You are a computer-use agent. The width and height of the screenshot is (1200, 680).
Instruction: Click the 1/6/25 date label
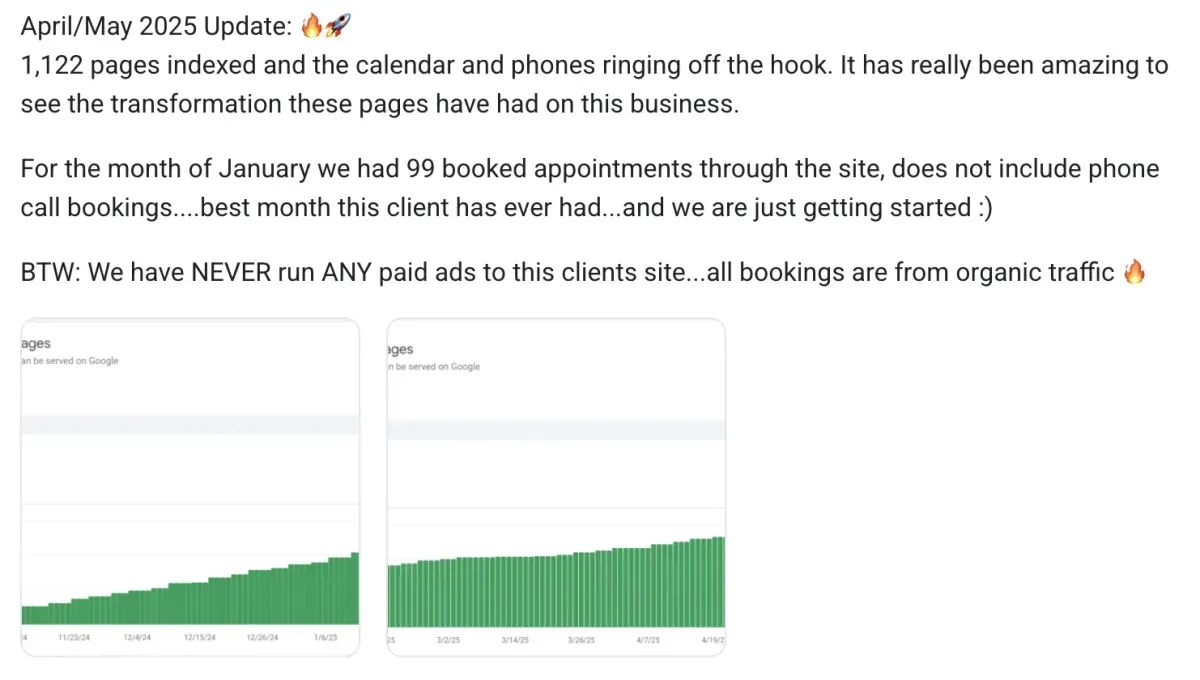point(326,637)
